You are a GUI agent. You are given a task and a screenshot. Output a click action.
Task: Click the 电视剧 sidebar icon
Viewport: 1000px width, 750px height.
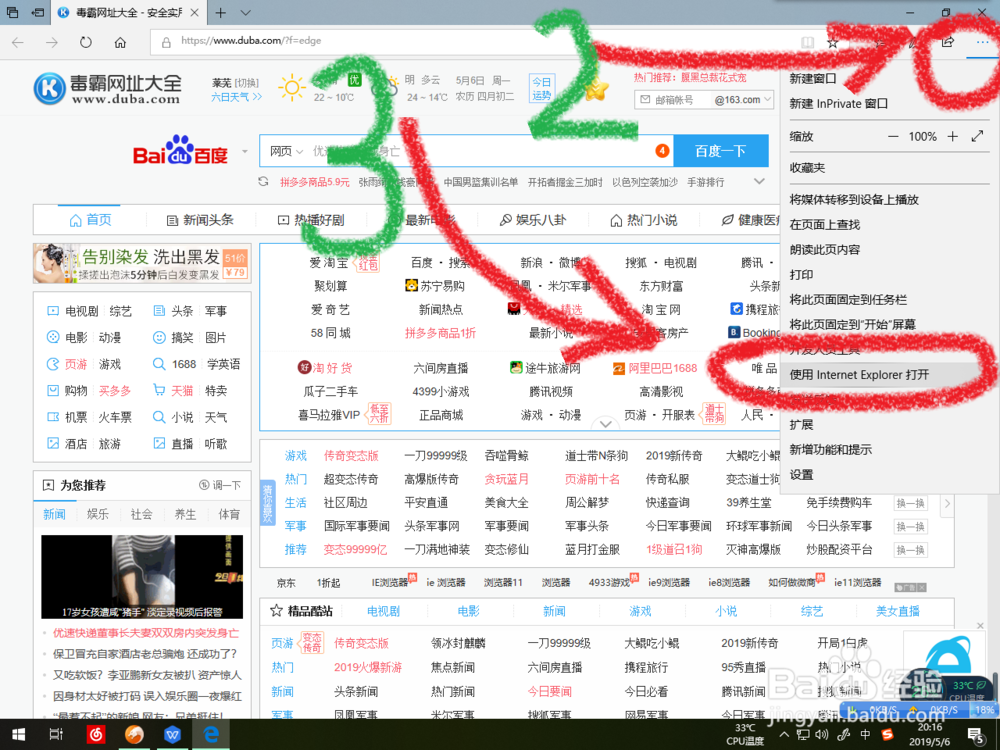point(53,311)
